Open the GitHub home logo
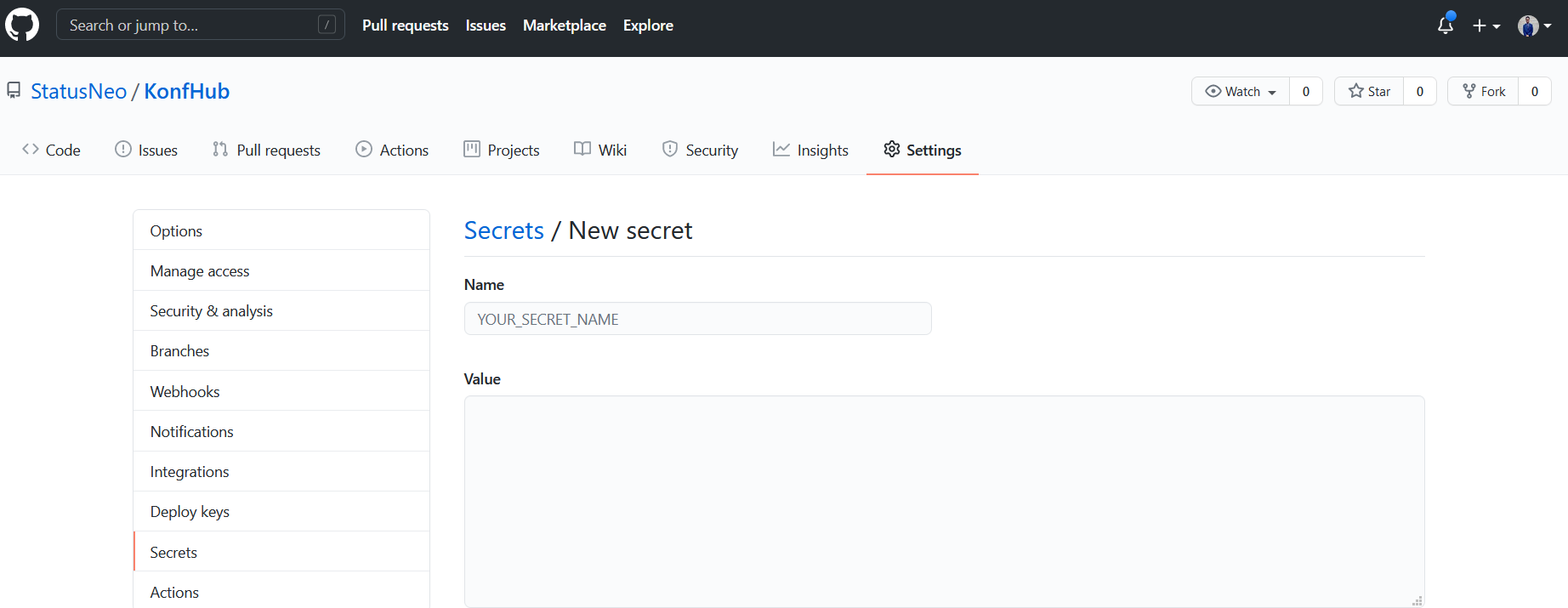This screenshot has height=608, width=1568. [x=22, y=26]
